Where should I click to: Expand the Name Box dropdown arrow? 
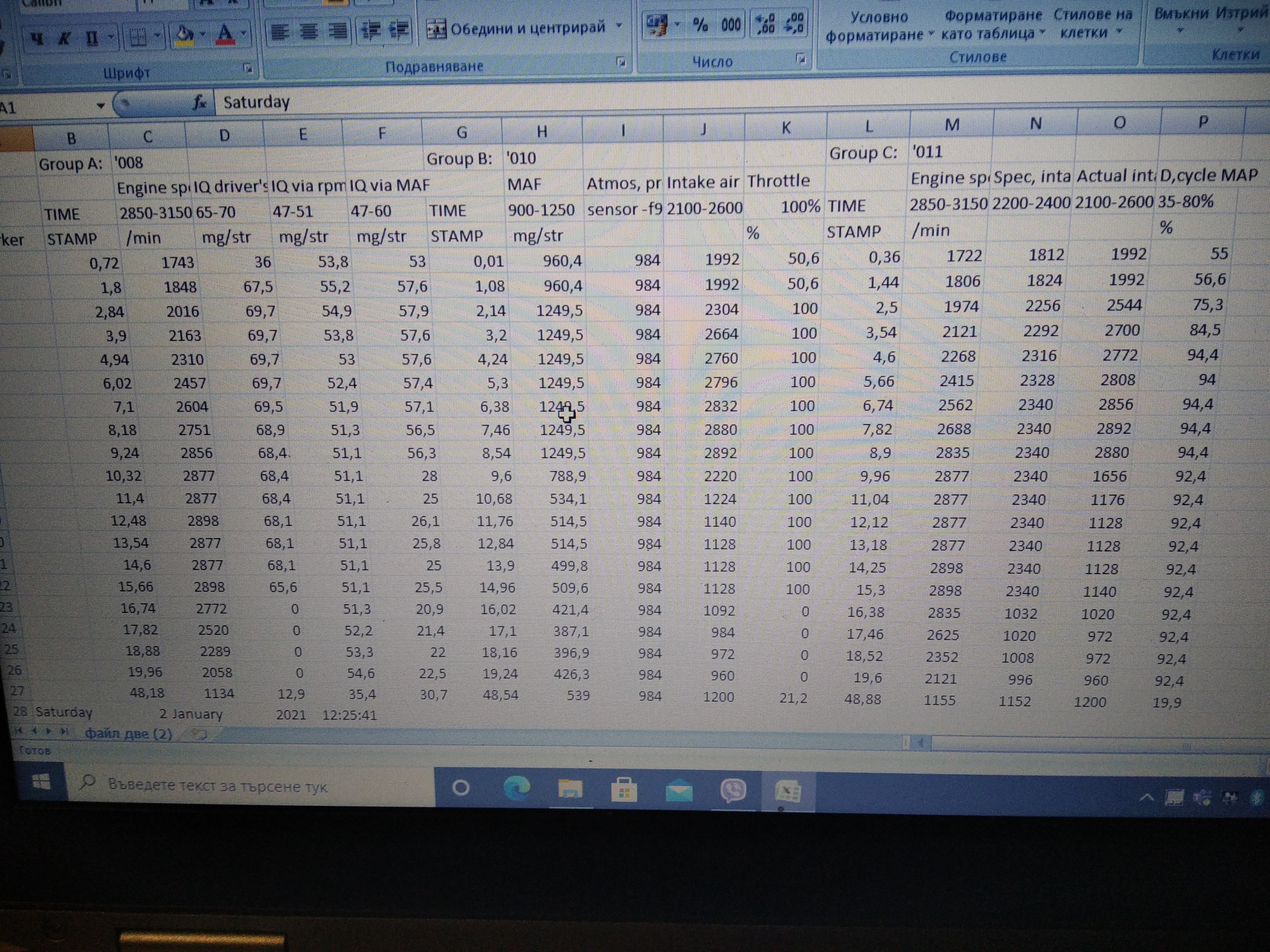(100, 106)
